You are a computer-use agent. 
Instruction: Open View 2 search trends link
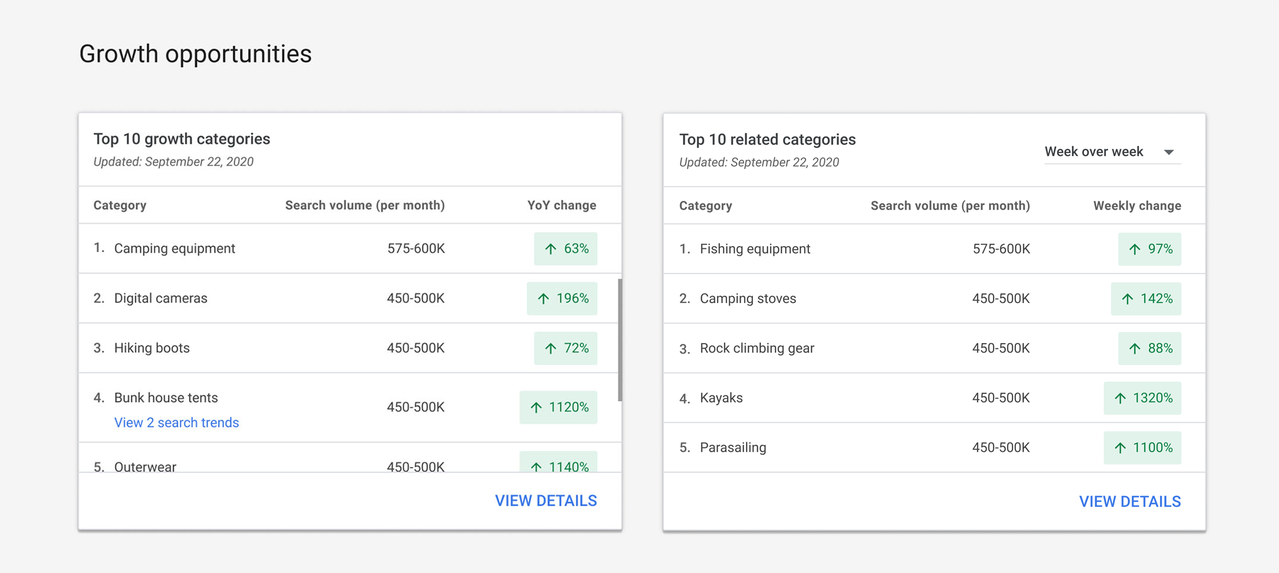(176, 423)
